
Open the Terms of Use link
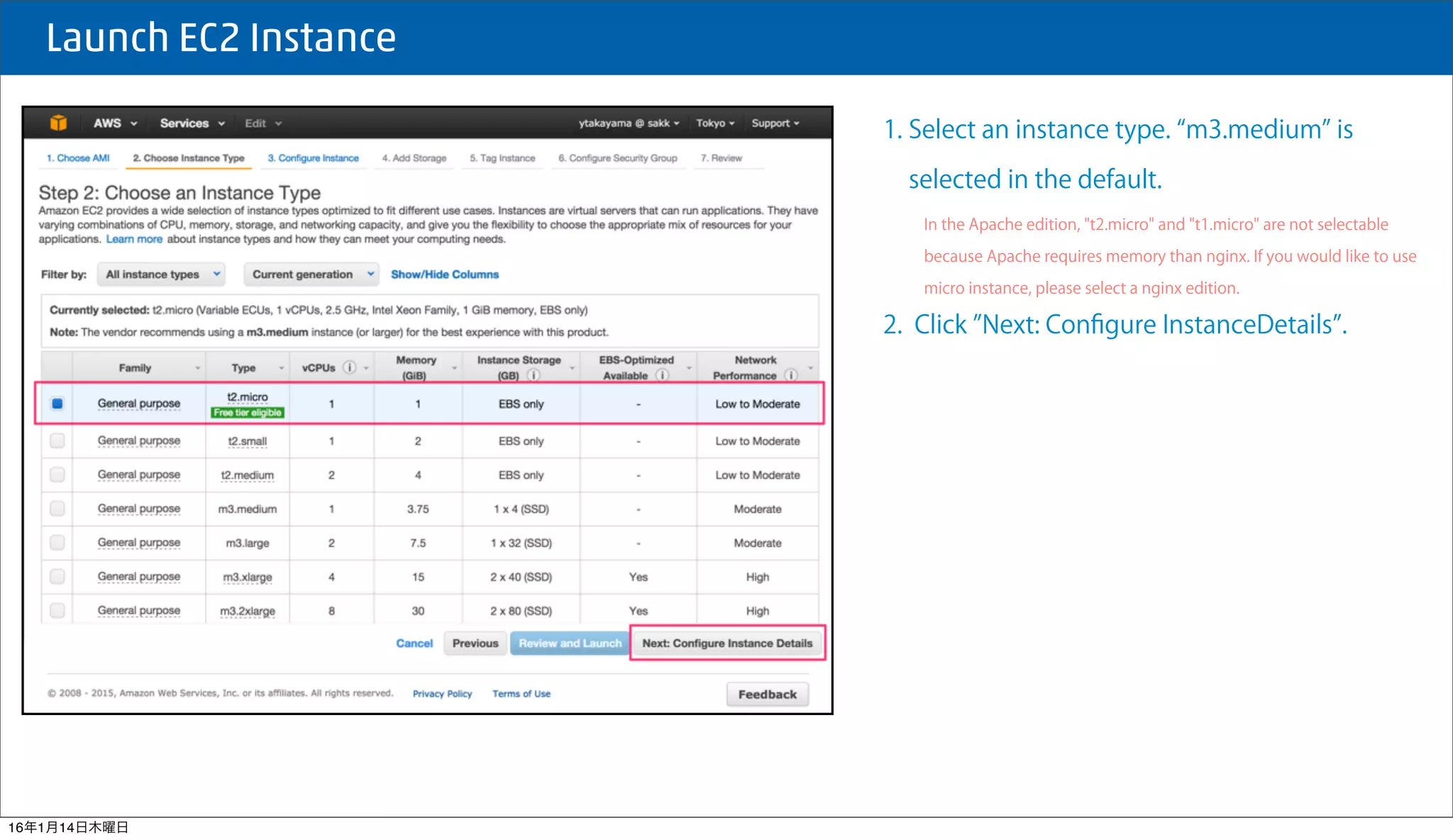point(521,694)
